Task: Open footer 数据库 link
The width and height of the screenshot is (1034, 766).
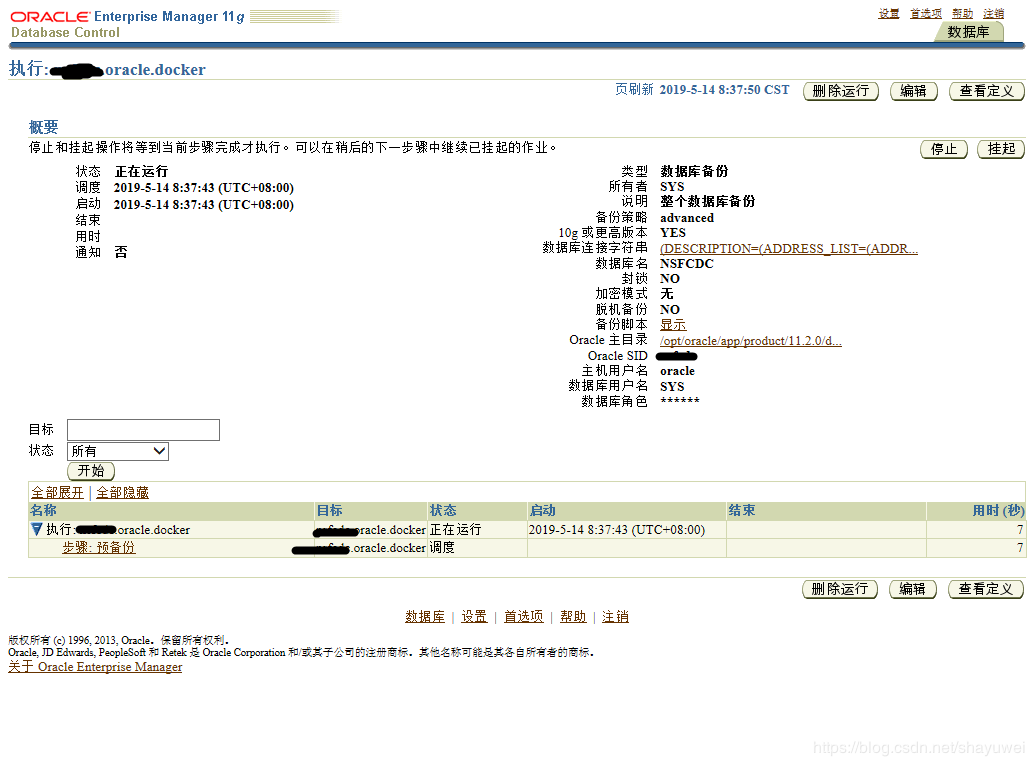Action: pyautogui.click(x=425, y=616)
